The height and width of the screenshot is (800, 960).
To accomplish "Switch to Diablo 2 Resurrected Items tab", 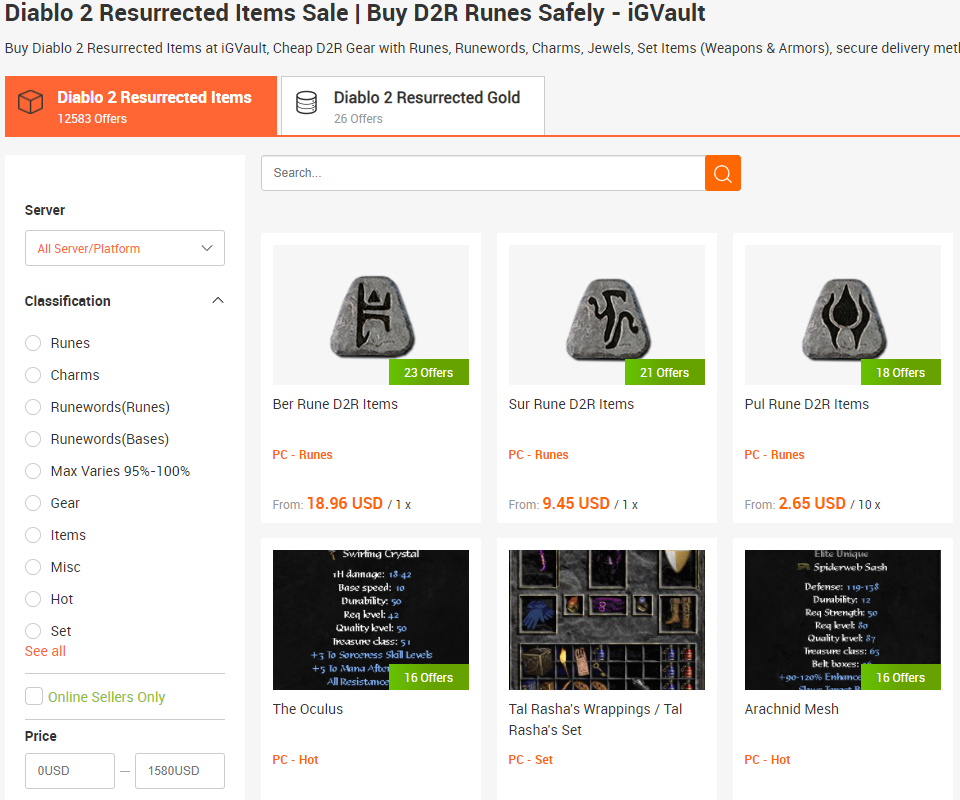I will pyautogui.click(x=141, y=106).
